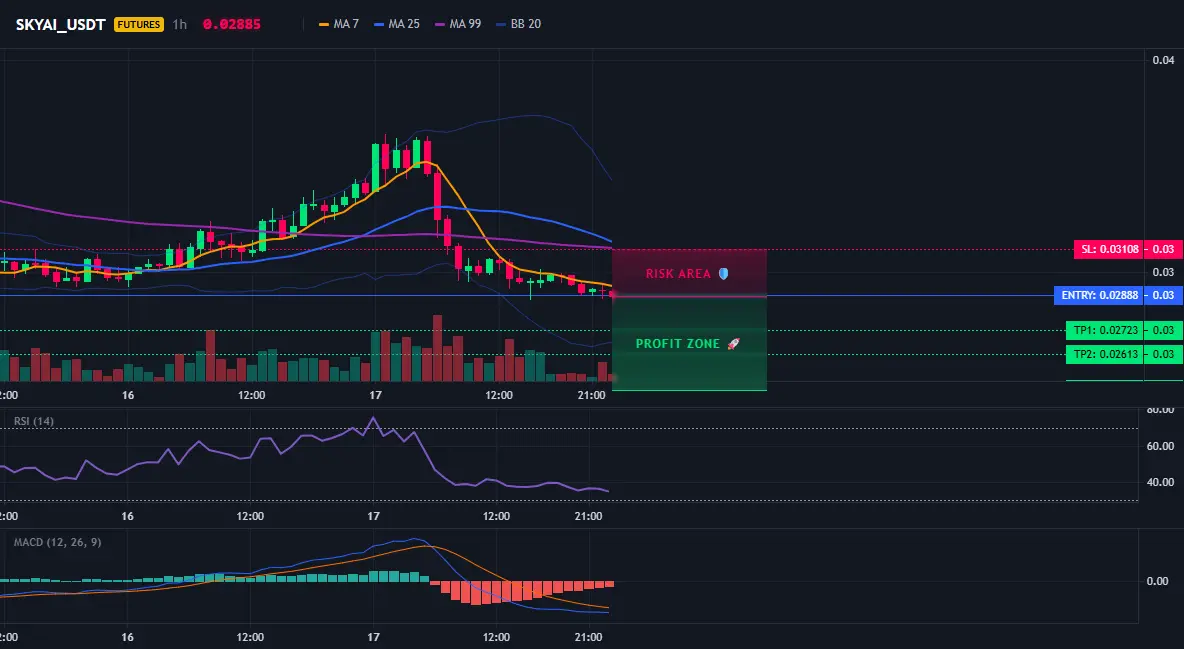
Task: Click the 0.00 MACD axis label
Action: [1158, 581]
